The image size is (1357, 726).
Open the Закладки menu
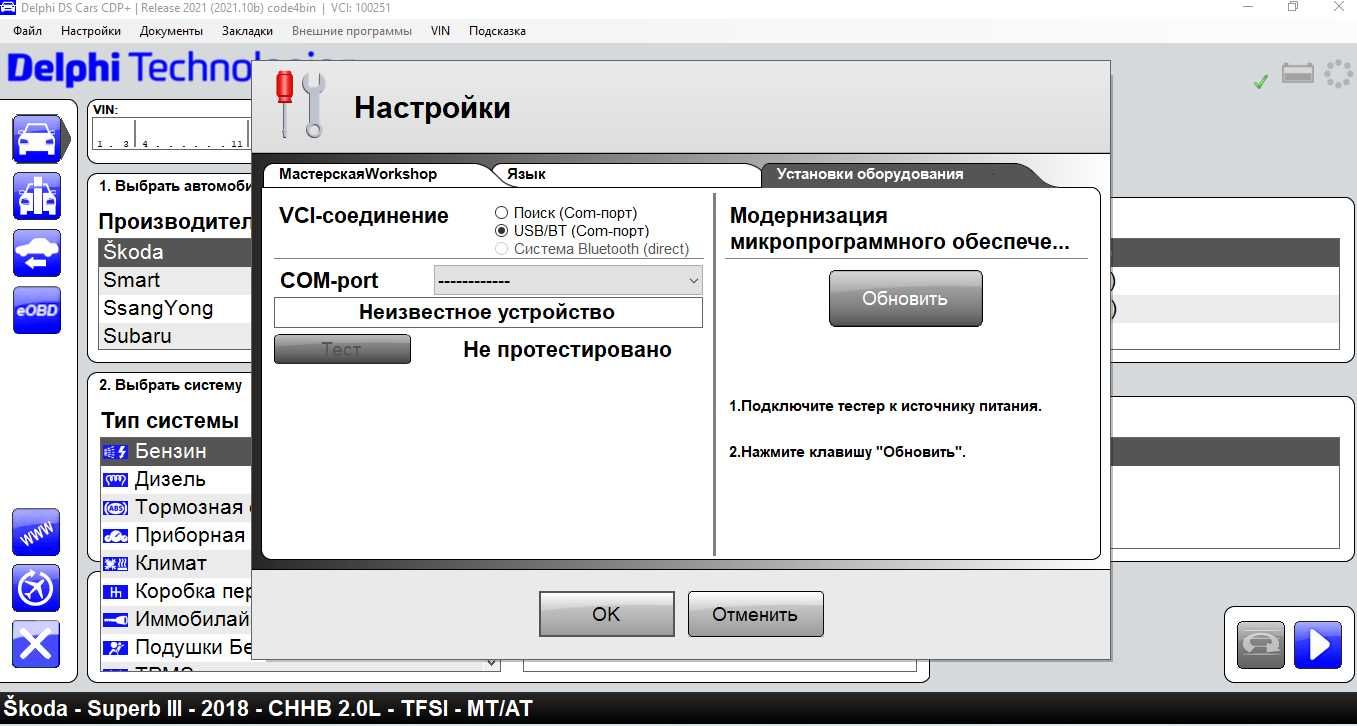[x=247, y=31]
